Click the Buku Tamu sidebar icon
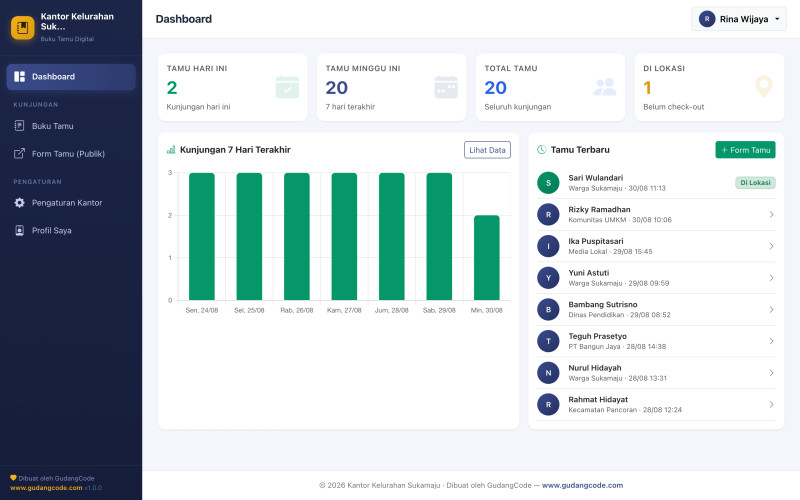 tap(19, 126)
